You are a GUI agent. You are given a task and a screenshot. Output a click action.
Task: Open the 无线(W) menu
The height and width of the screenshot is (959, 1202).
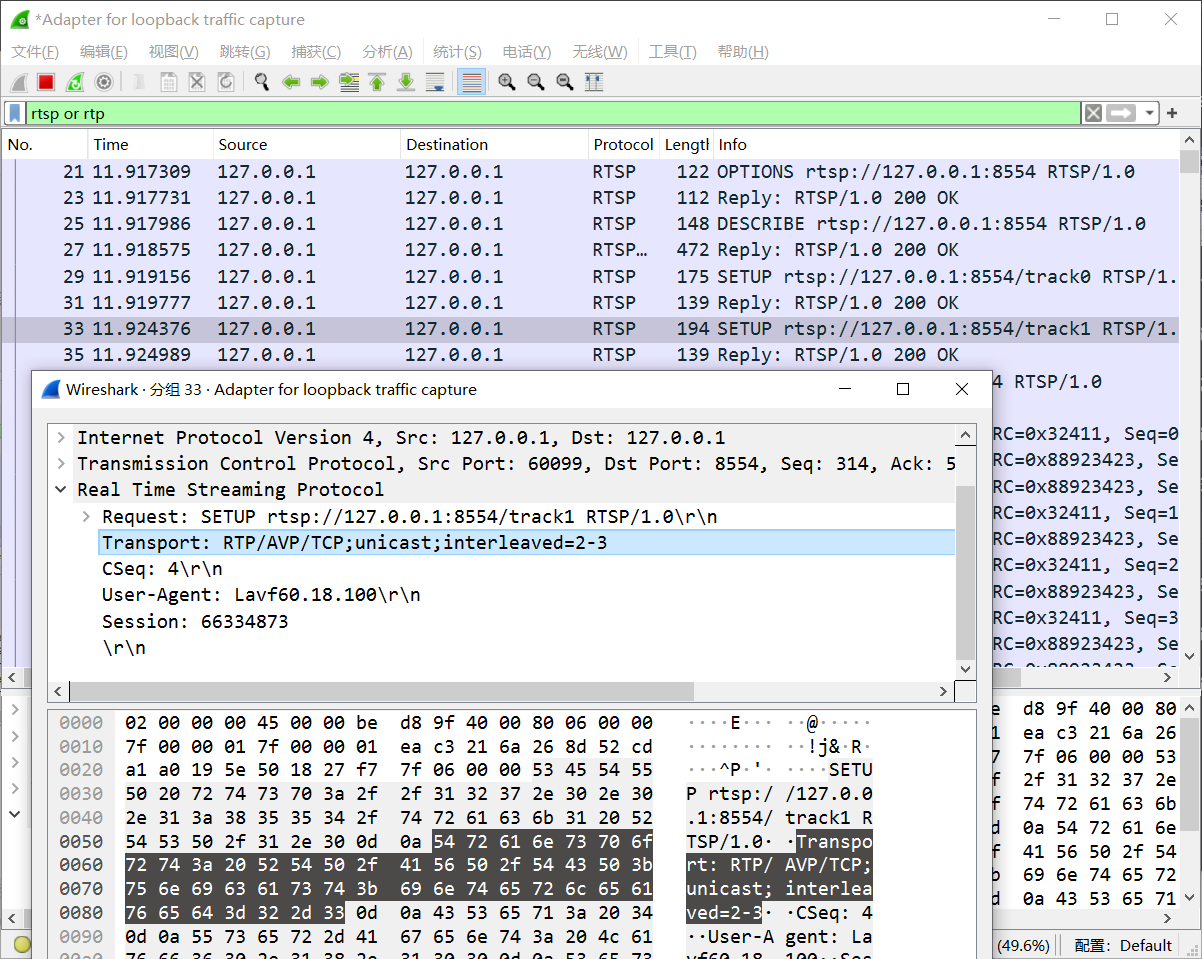point(600,52)
